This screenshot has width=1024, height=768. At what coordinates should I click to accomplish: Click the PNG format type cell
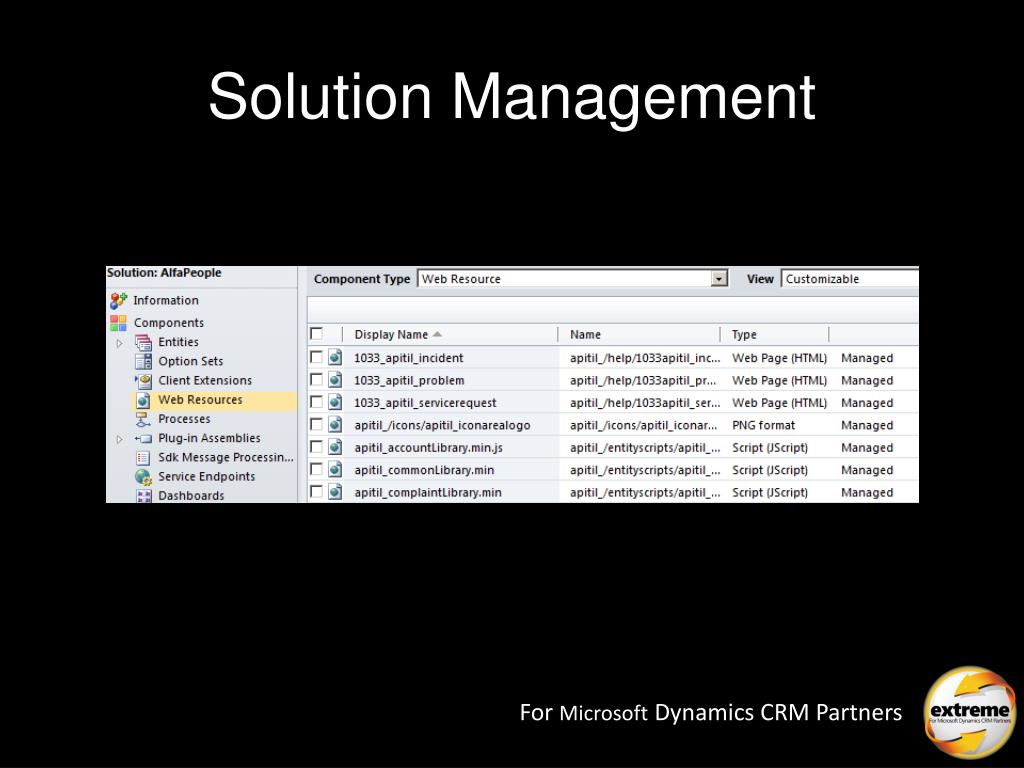tap(763, 425)
